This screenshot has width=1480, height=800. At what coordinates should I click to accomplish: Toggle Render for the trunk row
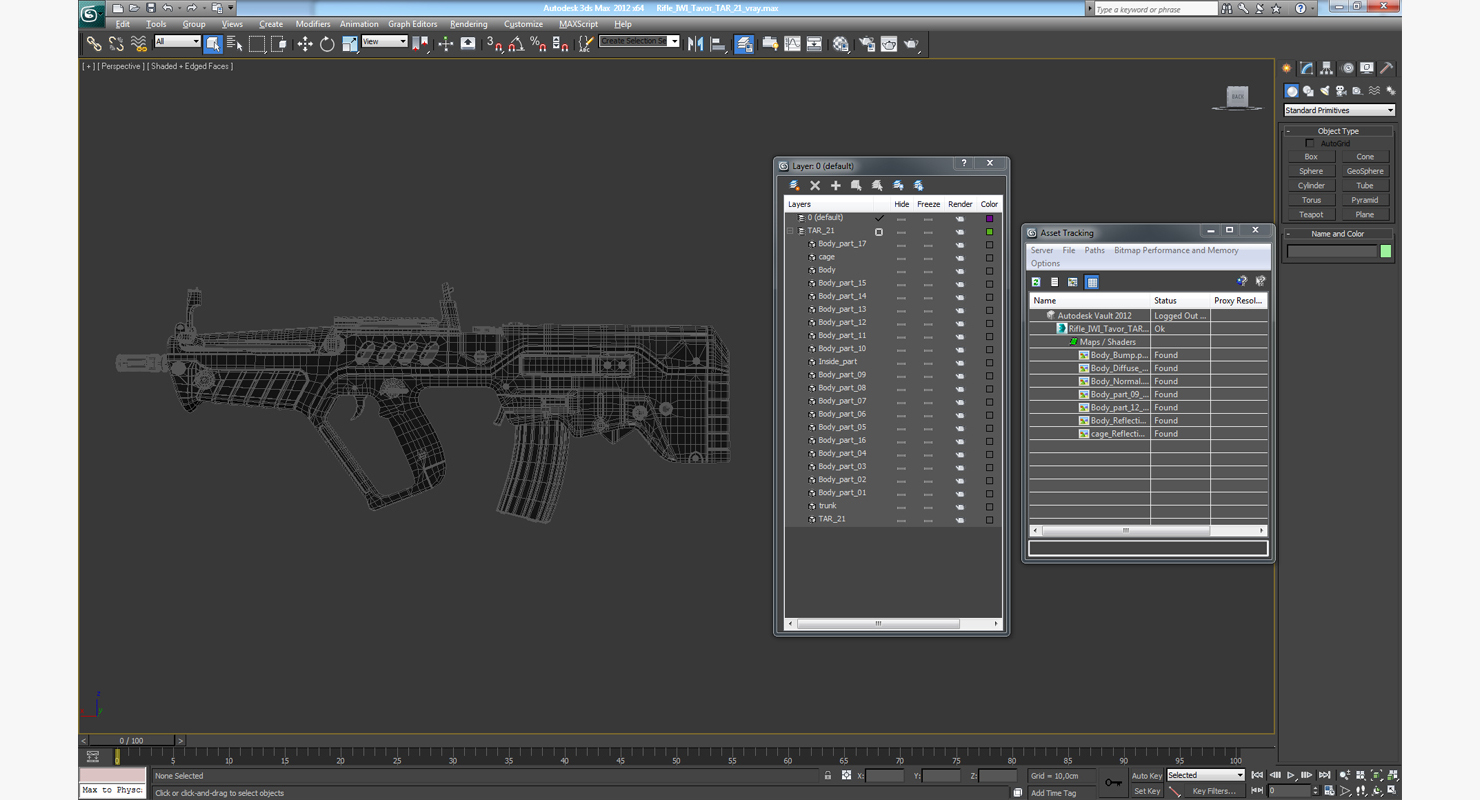point(960,507)
